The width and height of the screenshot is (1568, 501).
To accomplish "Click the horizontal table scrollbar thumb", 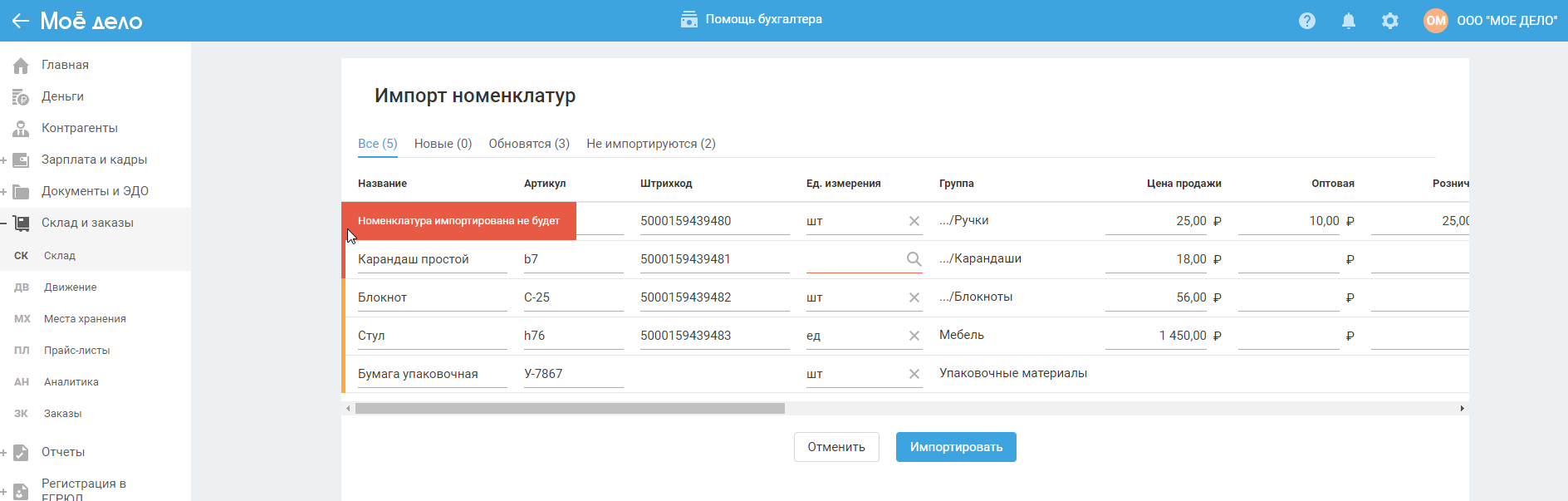I will (570, 409).
